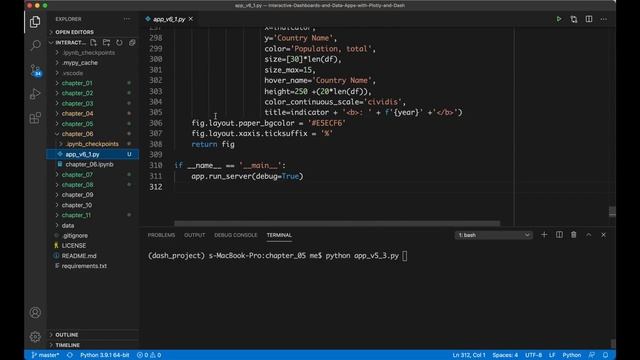Screen dimensions: 640x360
Task: Open the Manage gear icon
Action: click(35, 337)
